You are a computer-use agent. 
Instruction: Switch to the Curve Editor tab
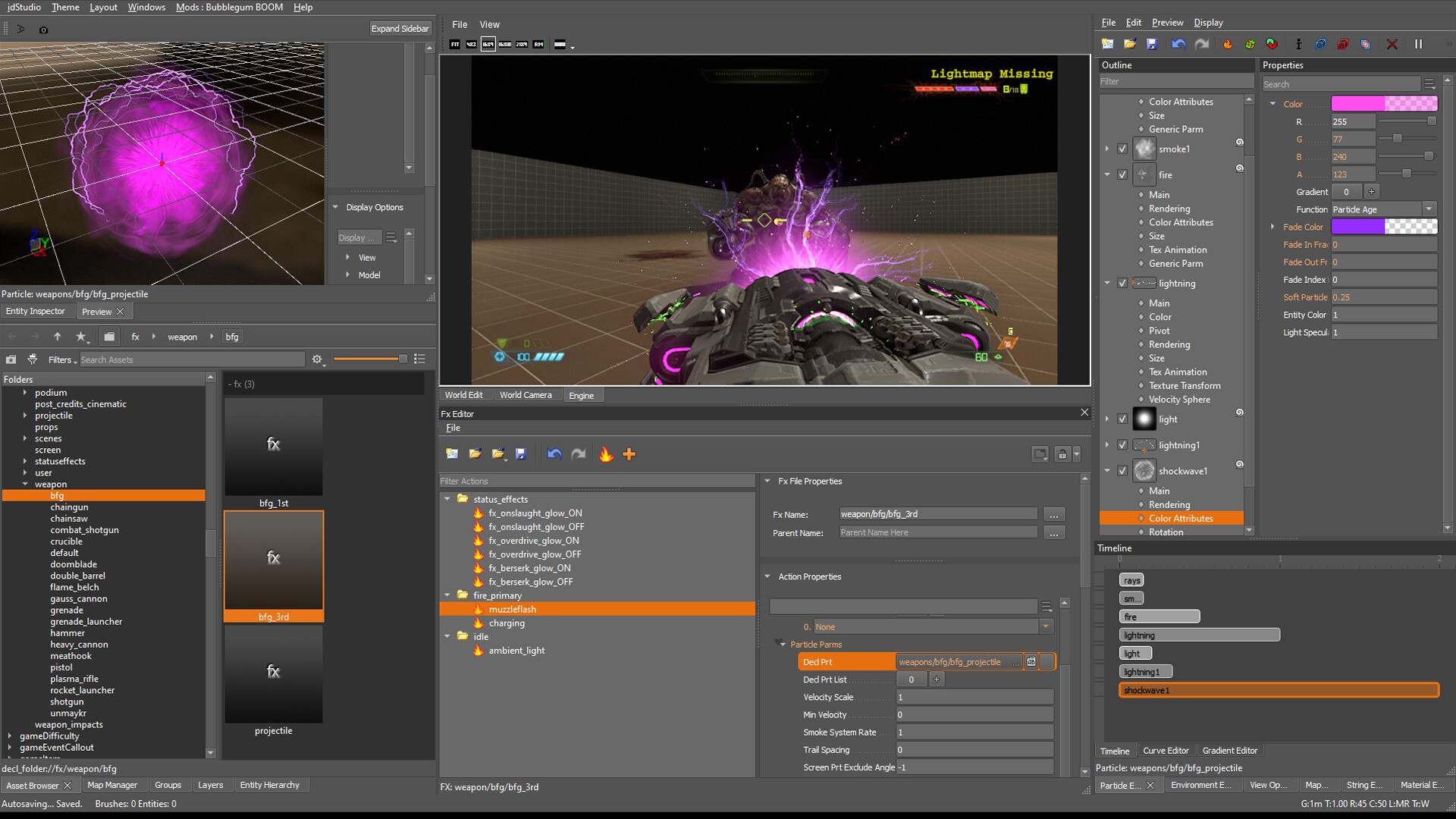pos(1166,750)
